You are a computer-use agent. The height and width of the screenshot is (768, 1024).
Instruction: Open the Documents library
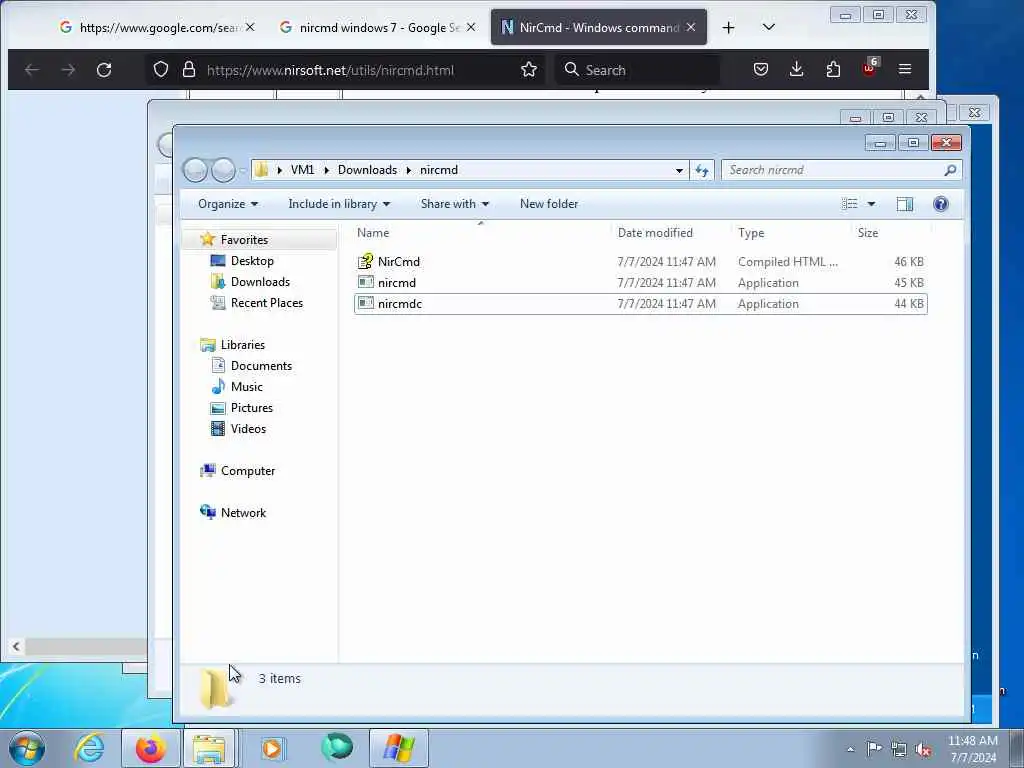tap(261, 366)
